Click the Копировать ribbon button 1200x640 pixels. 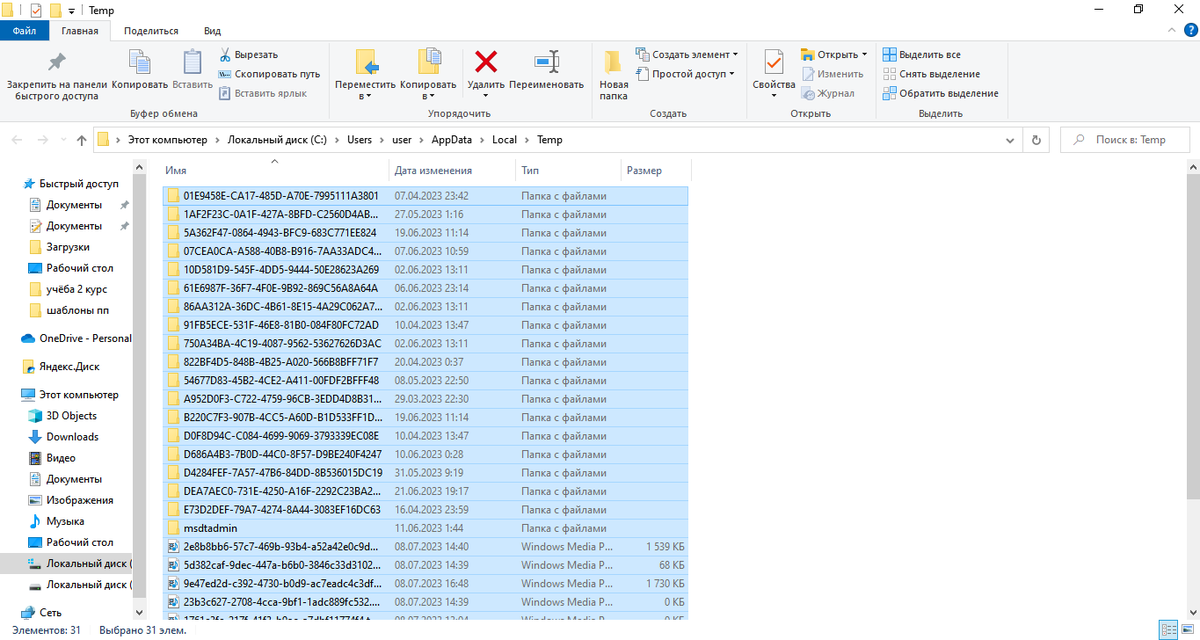[140, 72]
